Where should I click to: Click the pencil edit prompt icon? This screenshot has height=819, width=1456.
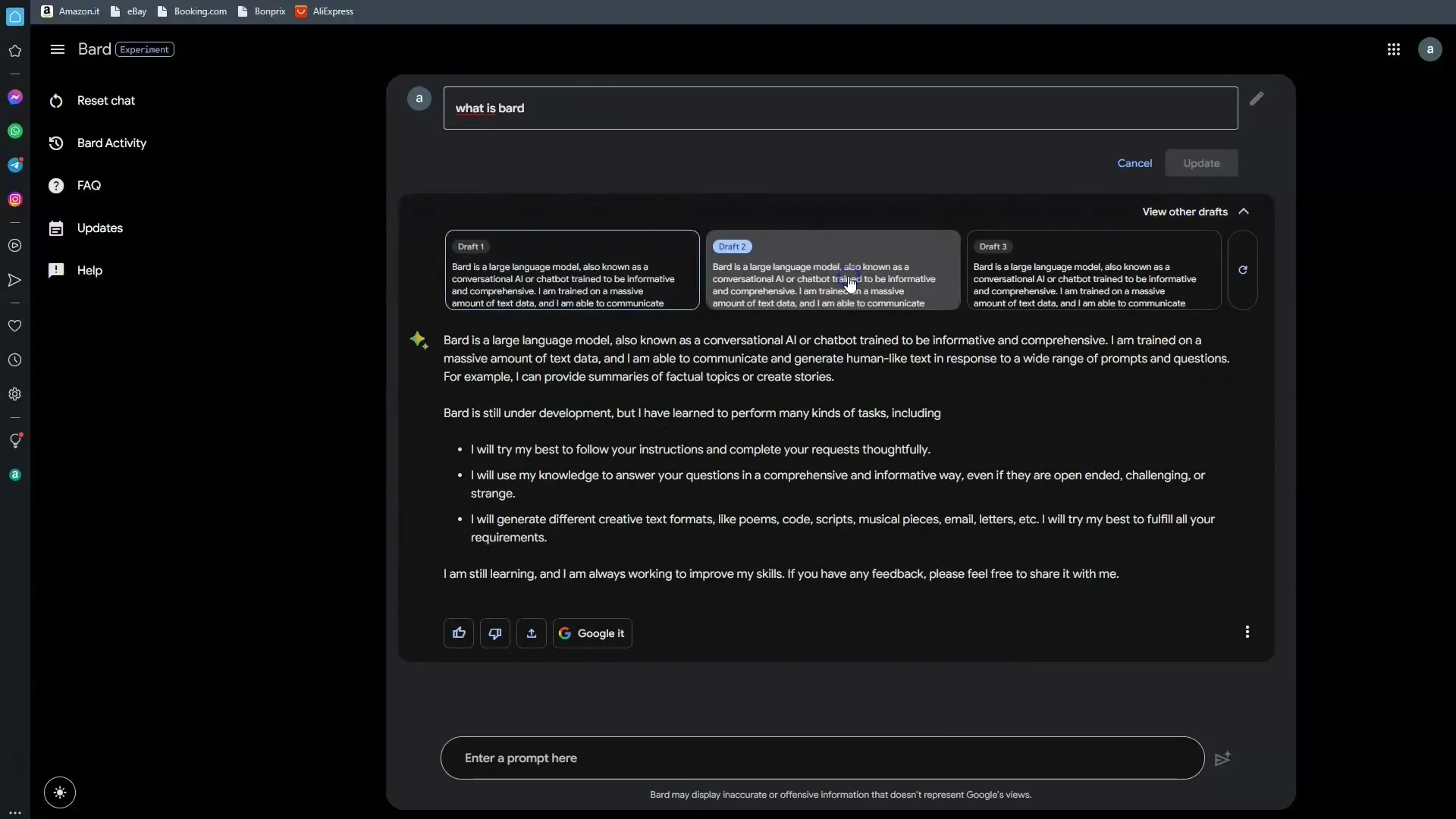click(x=1257, y=99)
